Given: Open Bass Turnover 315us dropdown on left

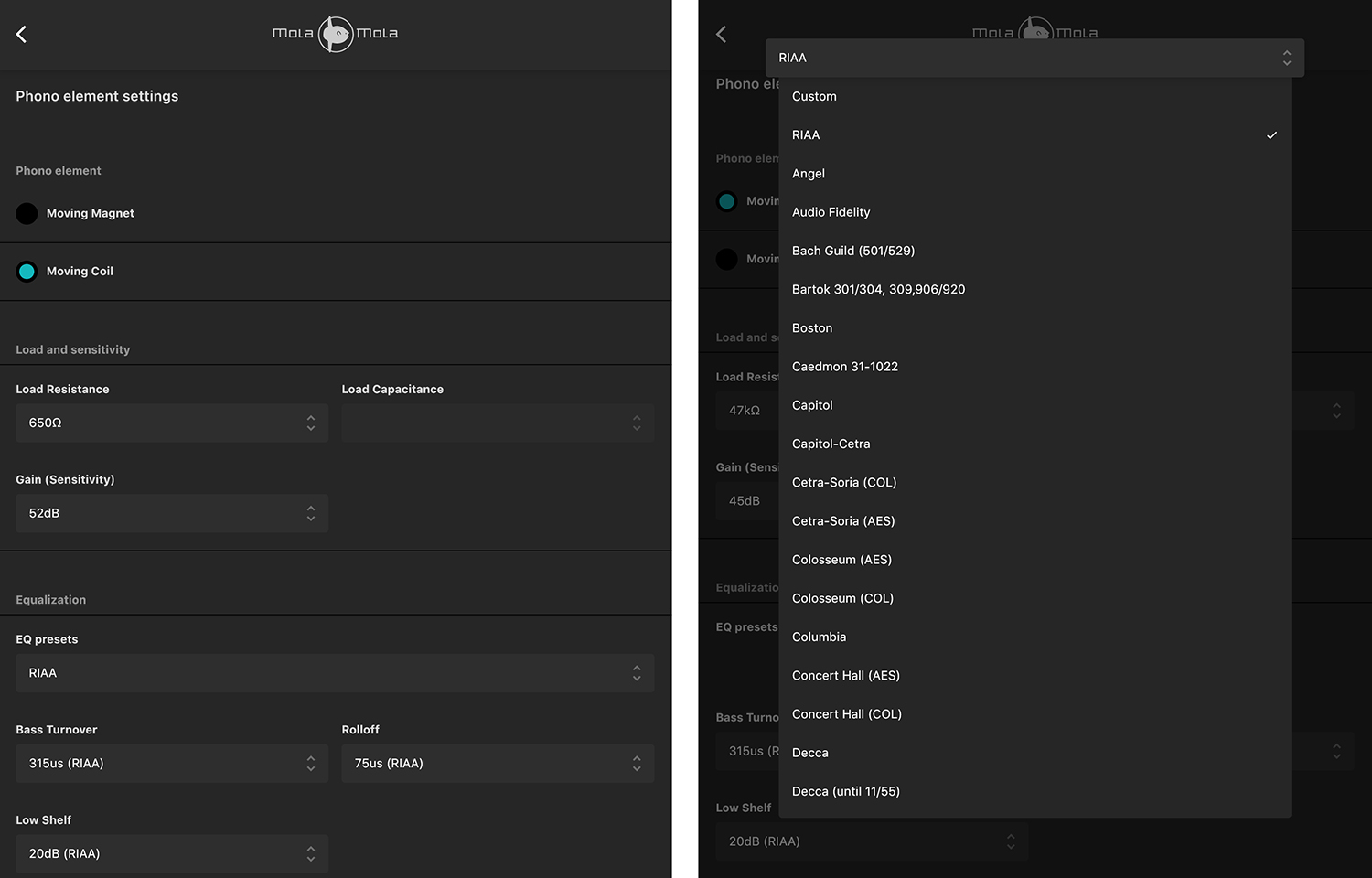Looking at the screenshot, I should point(172,763).
